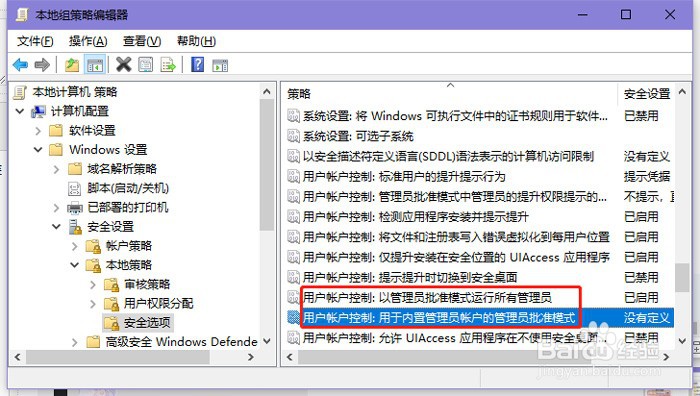Click the Back arrow toolbar icon
This screenshot has width=700, height=396.
pos(21,65)
